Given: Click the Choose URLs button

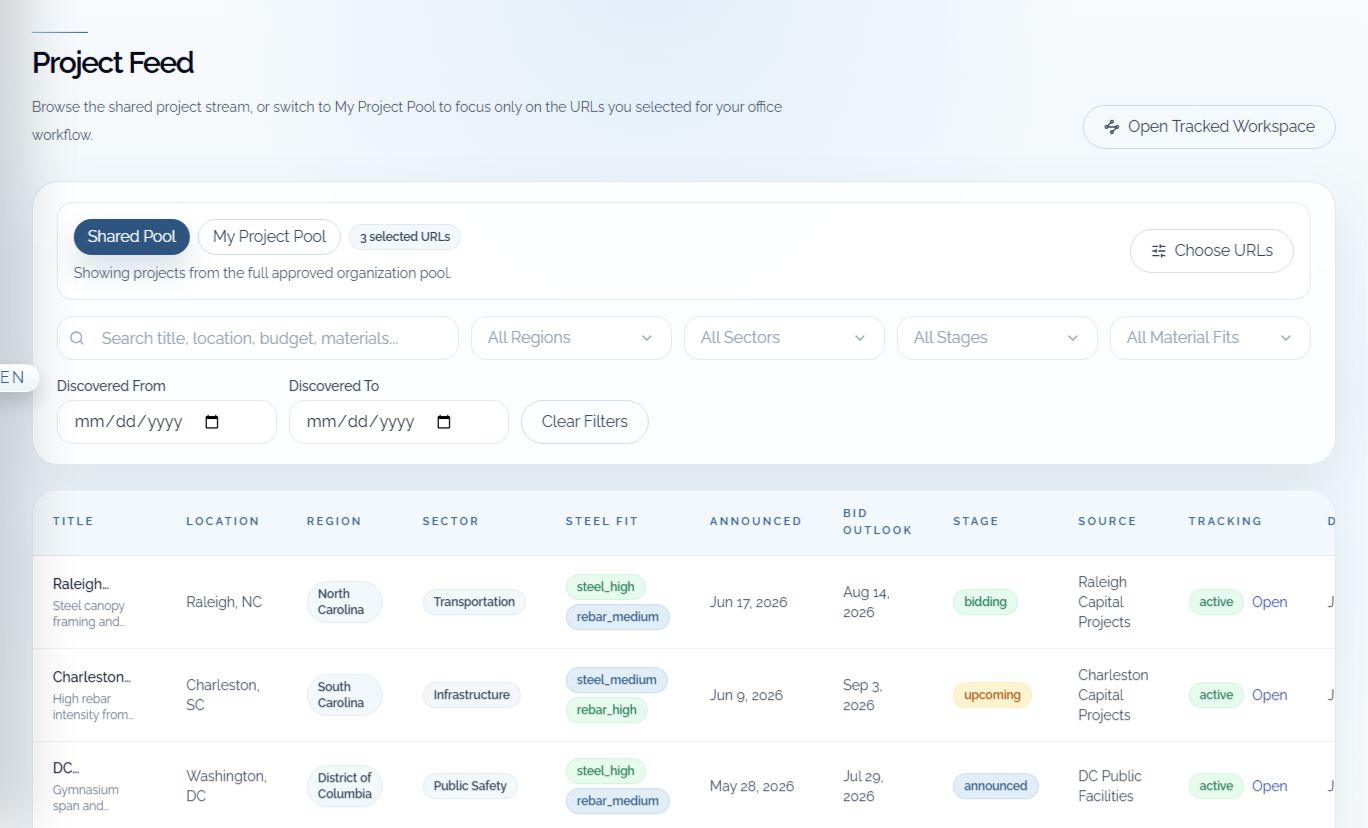Looking at the screenshot, I should point(1212,251).
